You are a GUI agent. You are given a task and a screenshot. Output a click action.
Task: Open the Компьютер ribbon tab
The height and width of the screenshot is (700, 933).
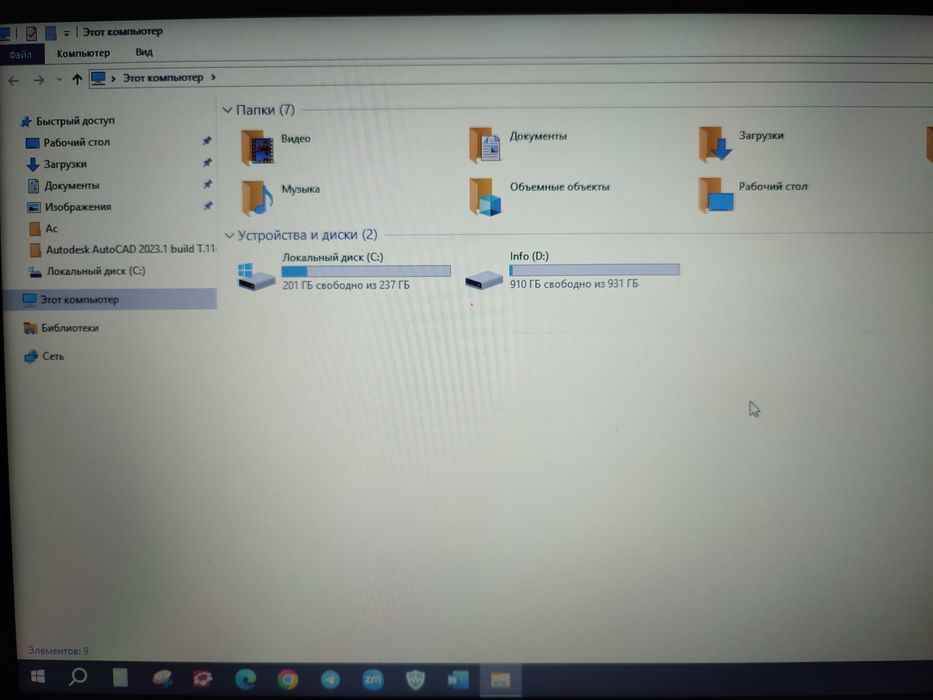(x=83, y=53)
